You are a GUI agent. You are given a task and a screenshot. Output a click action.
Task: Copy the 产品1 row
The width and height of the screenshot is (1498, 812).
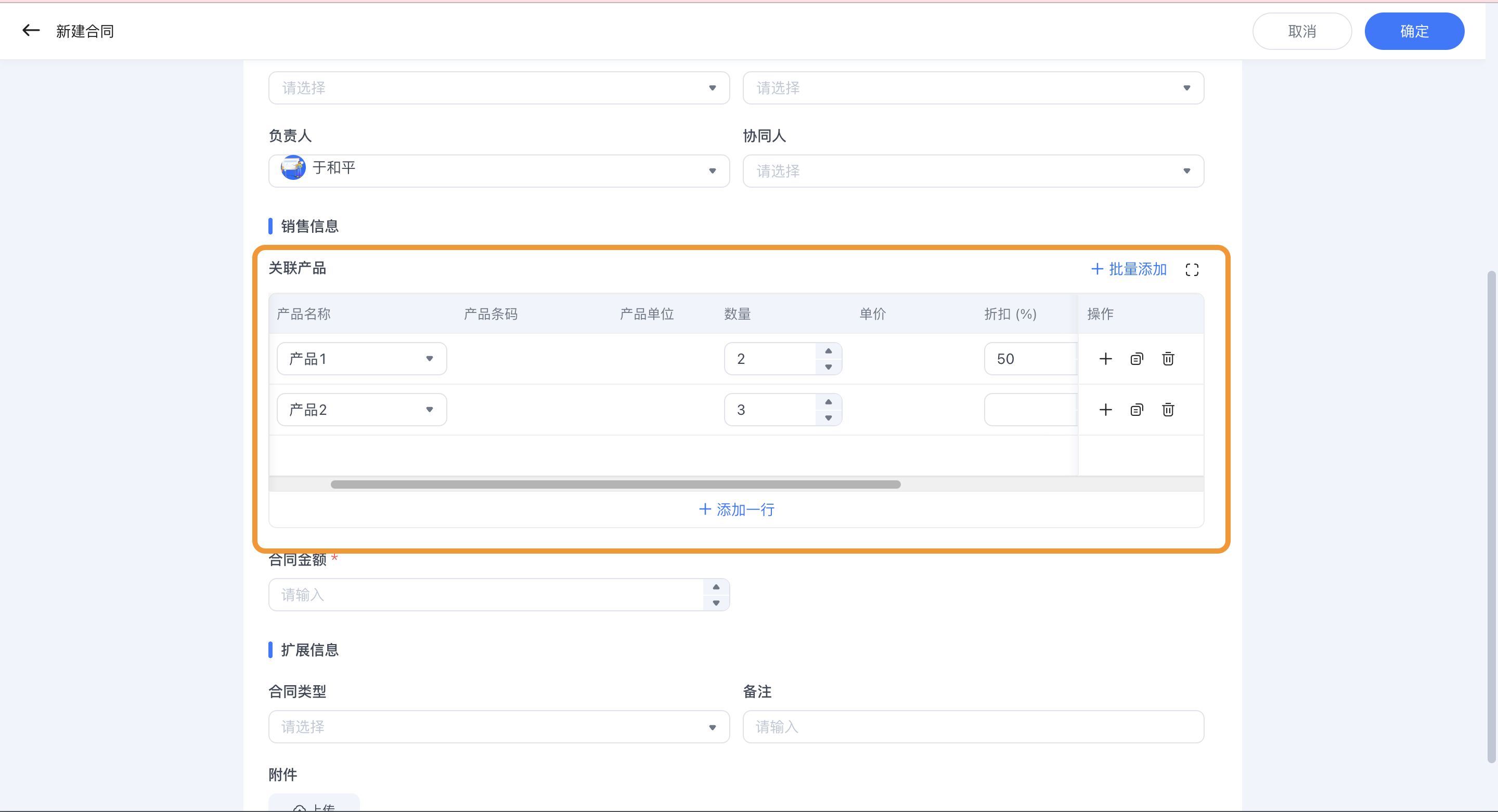(x=1137, y=359)
